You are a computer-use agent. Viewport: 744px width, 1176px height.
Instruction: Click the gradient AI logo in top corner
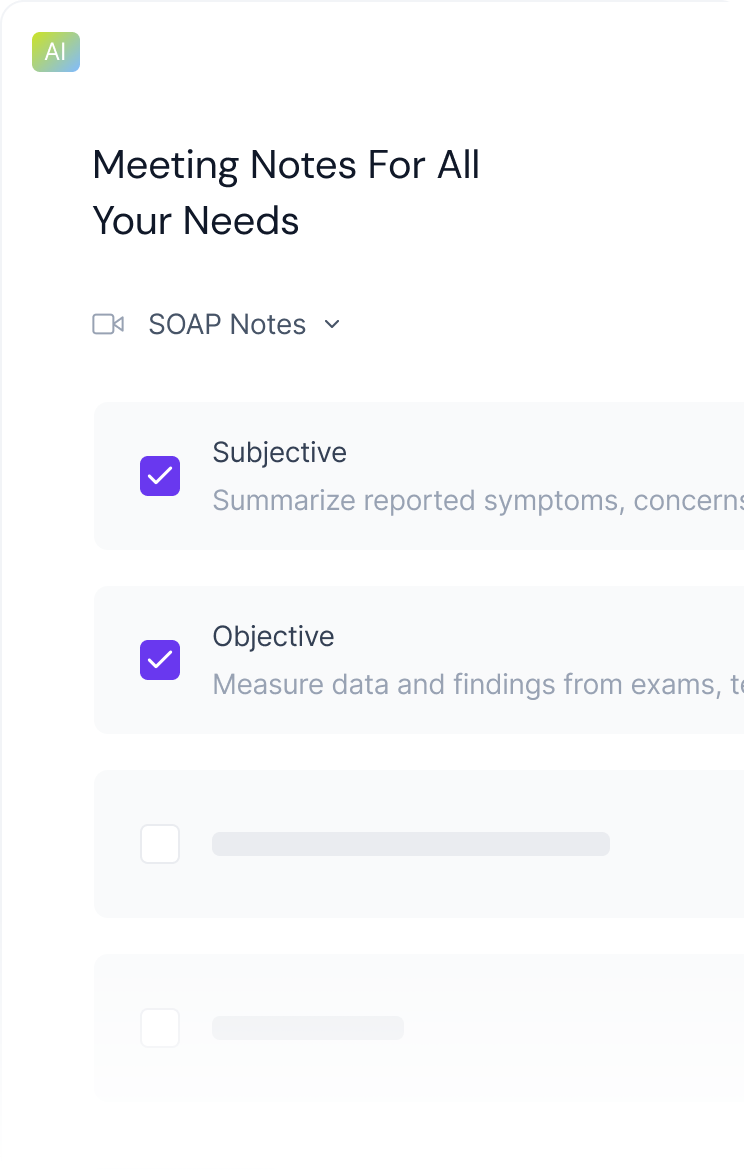(55, 52)
